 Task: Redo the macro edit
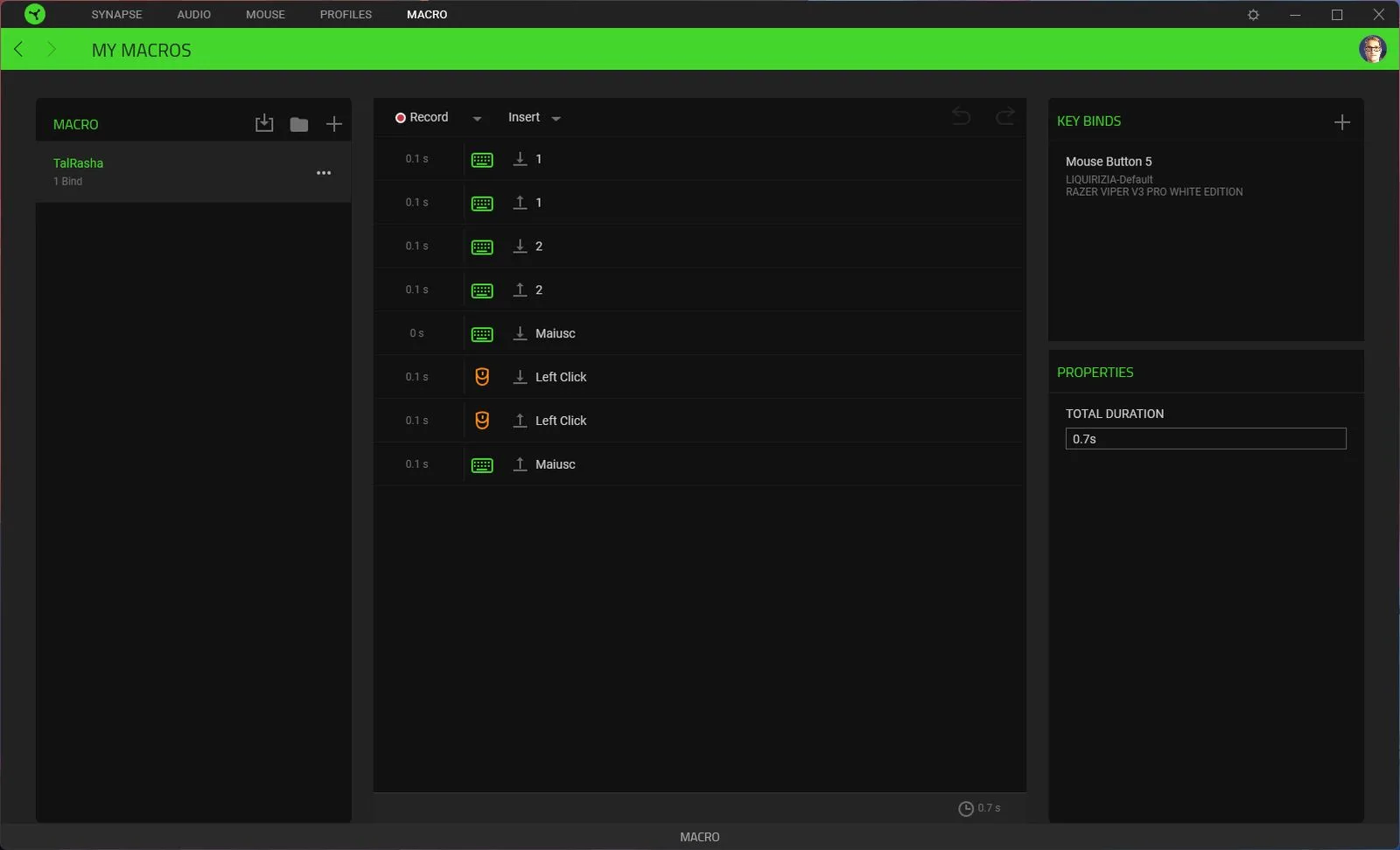(x=1005, y=116)
